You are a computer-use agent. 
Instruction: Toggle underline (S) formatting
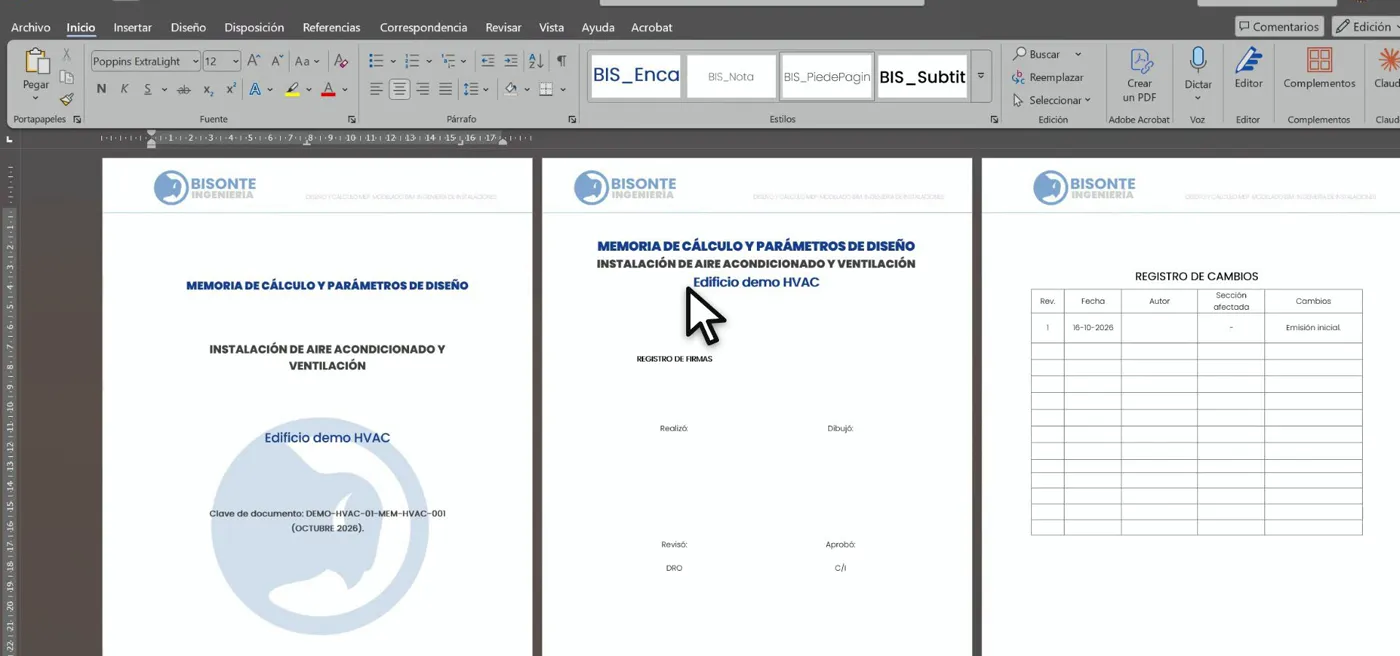click(x=147, y=89)
